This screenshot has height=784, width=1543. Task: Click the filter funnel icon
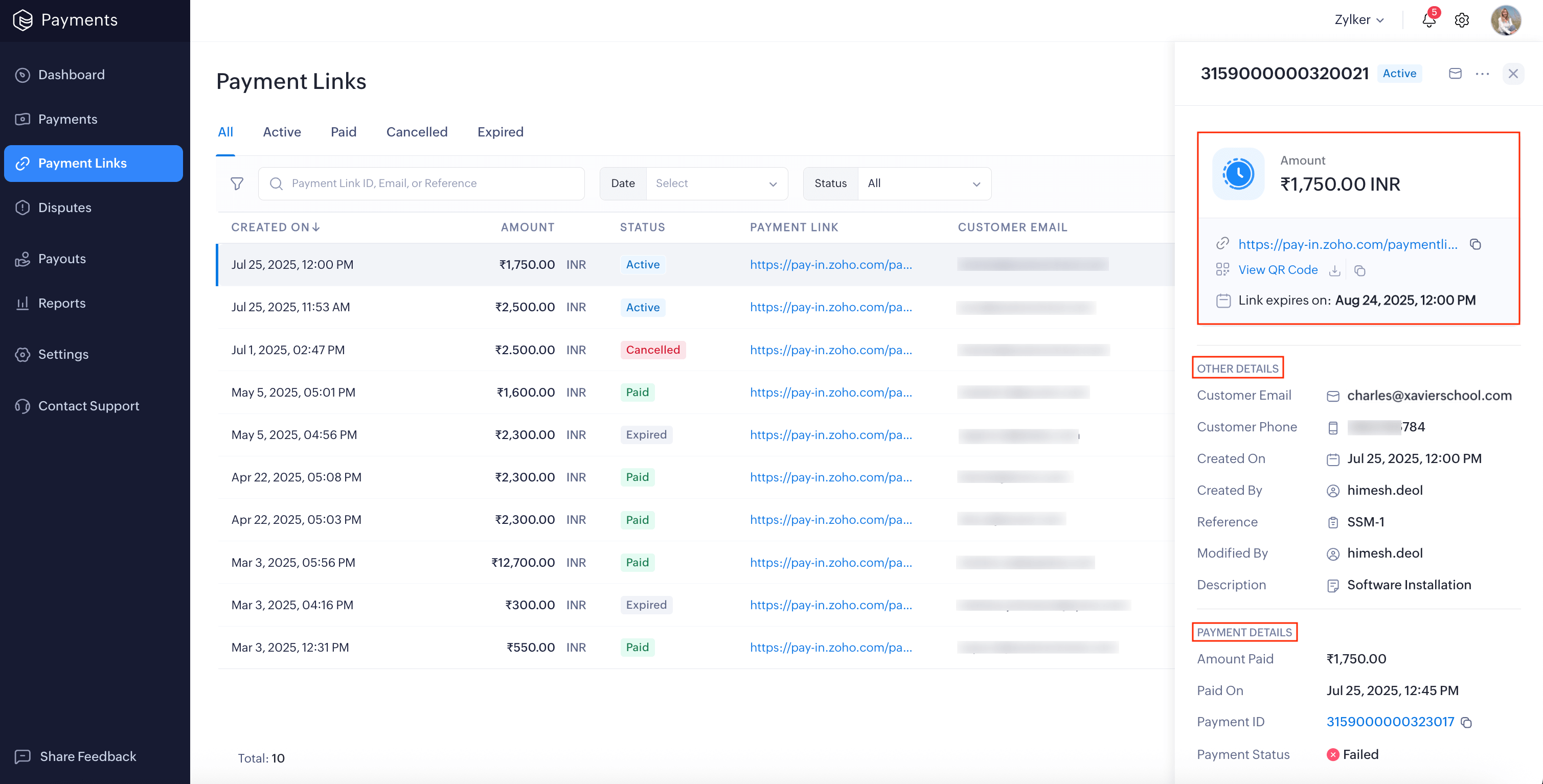tap(237, 183)
